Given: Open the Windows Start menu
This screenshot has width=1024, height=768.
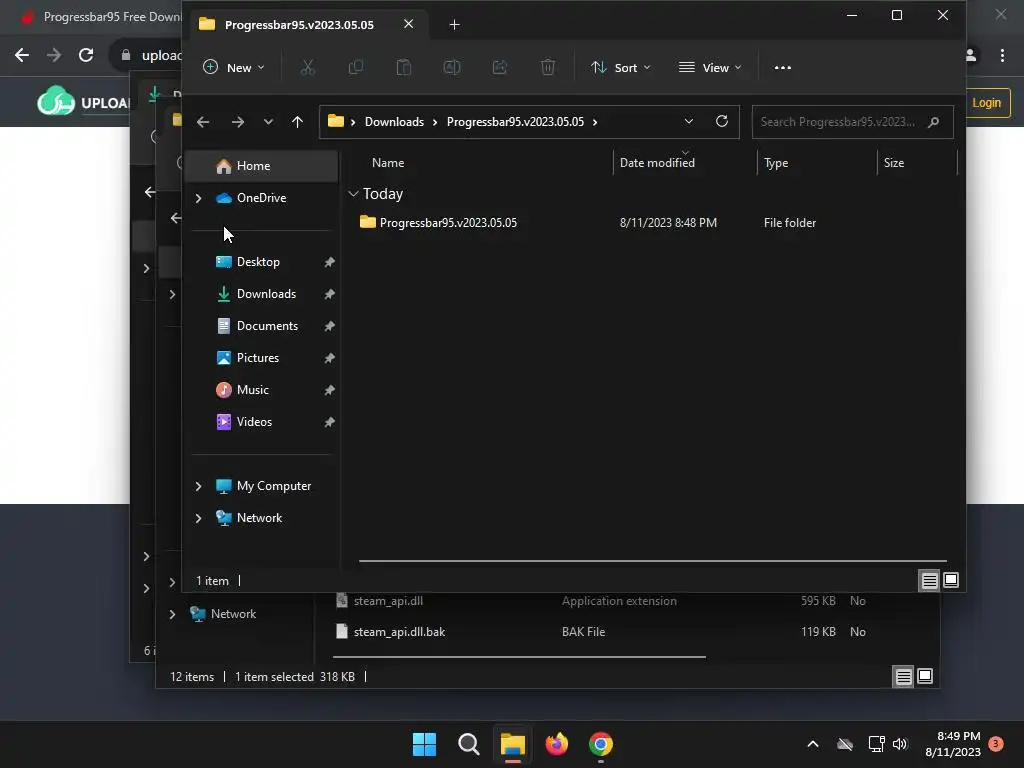Looking at the screenshot, I should click(x=424, y=744).
